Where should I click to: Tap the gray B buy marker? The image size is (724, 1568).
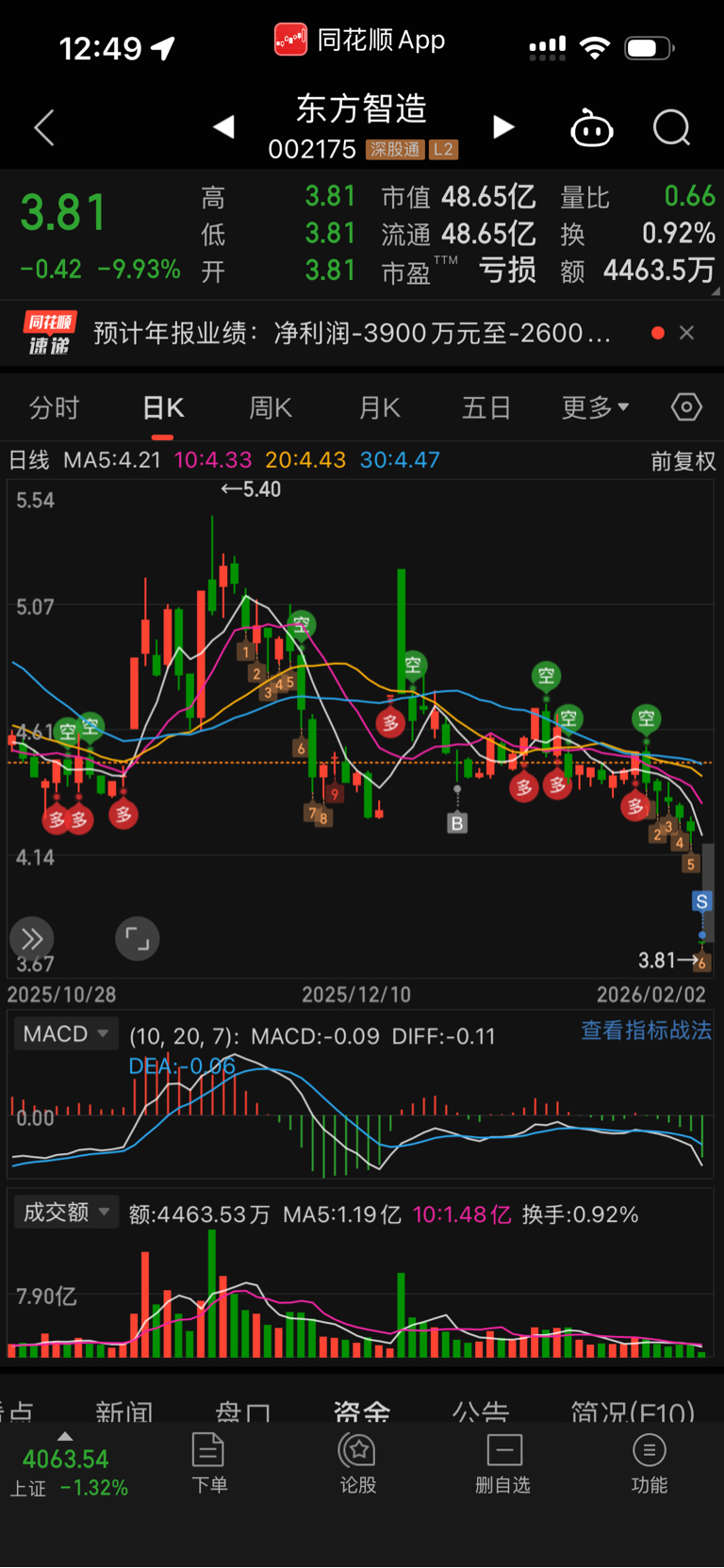click(457, 823)
